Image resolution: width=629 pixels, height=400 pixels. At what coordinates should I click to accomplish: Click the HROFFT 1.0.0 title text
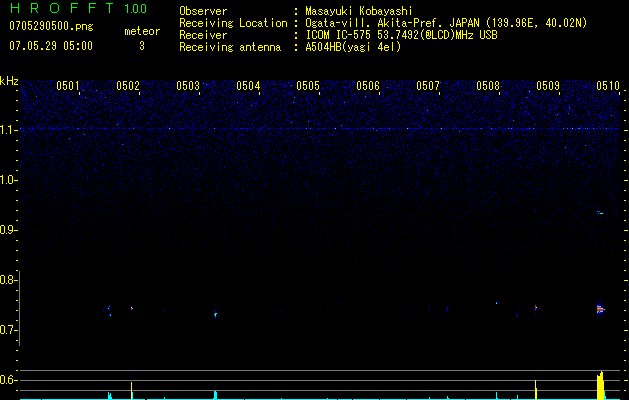pos(78,8)
